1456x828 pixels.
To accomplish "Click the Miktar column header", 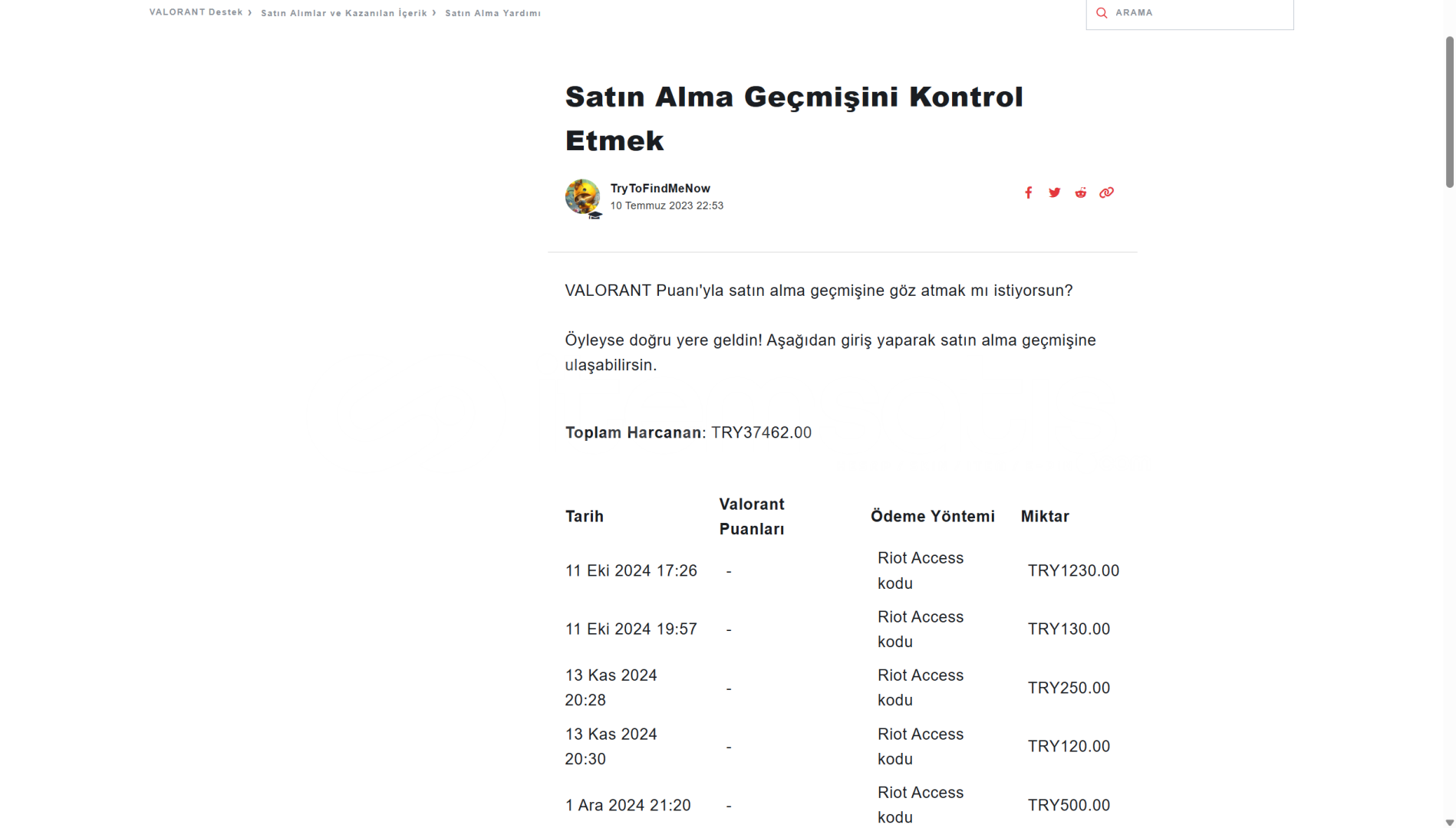I will (1045, 517).
